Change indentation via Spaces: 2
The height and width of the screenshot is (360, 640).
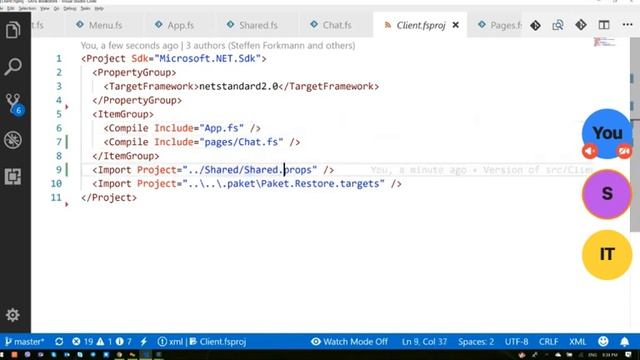coord(476,342)
